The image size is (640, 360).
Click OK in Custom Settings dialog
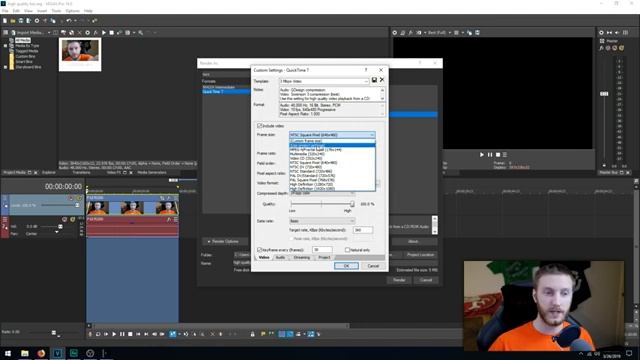346,266
